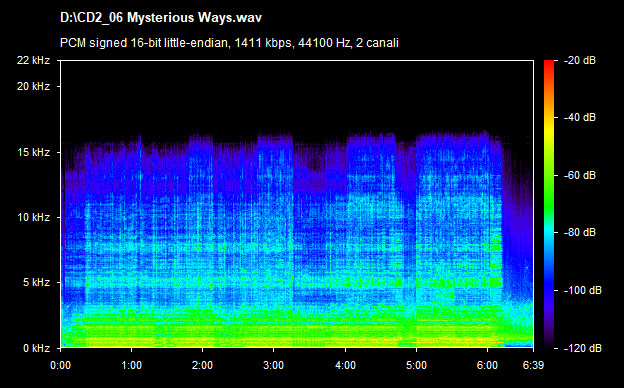624x388 pixels.
Task: Click the 5 kHz frequency axis label
Action: point(36,283)
